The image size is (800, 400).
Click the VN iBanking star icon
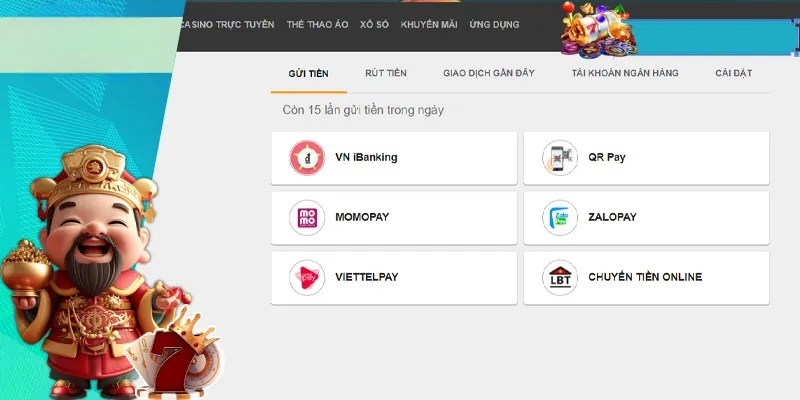307,158
